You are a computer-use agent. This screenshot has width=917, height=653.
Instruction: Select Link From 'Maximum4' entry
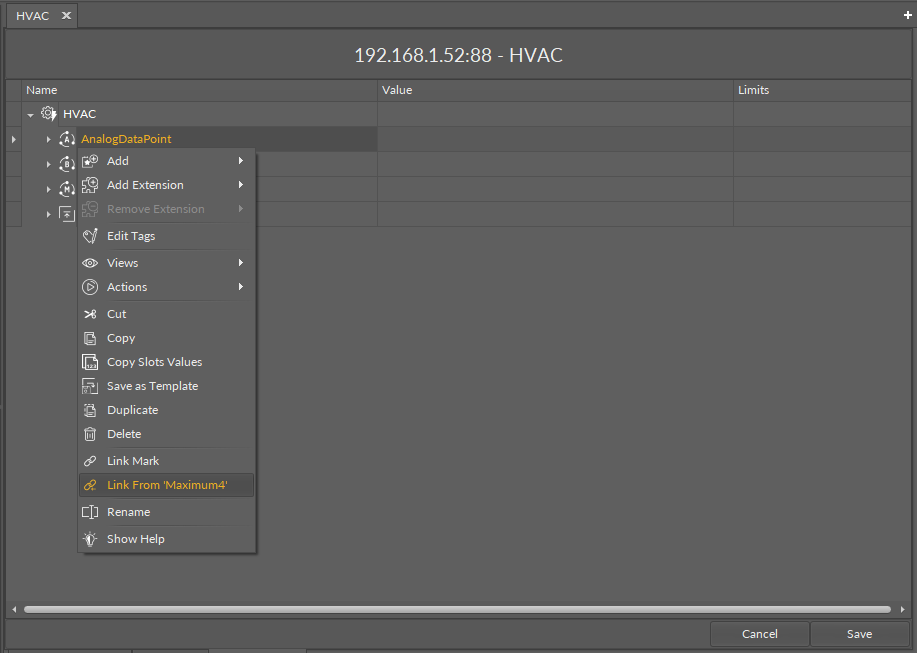pos(167,485)
